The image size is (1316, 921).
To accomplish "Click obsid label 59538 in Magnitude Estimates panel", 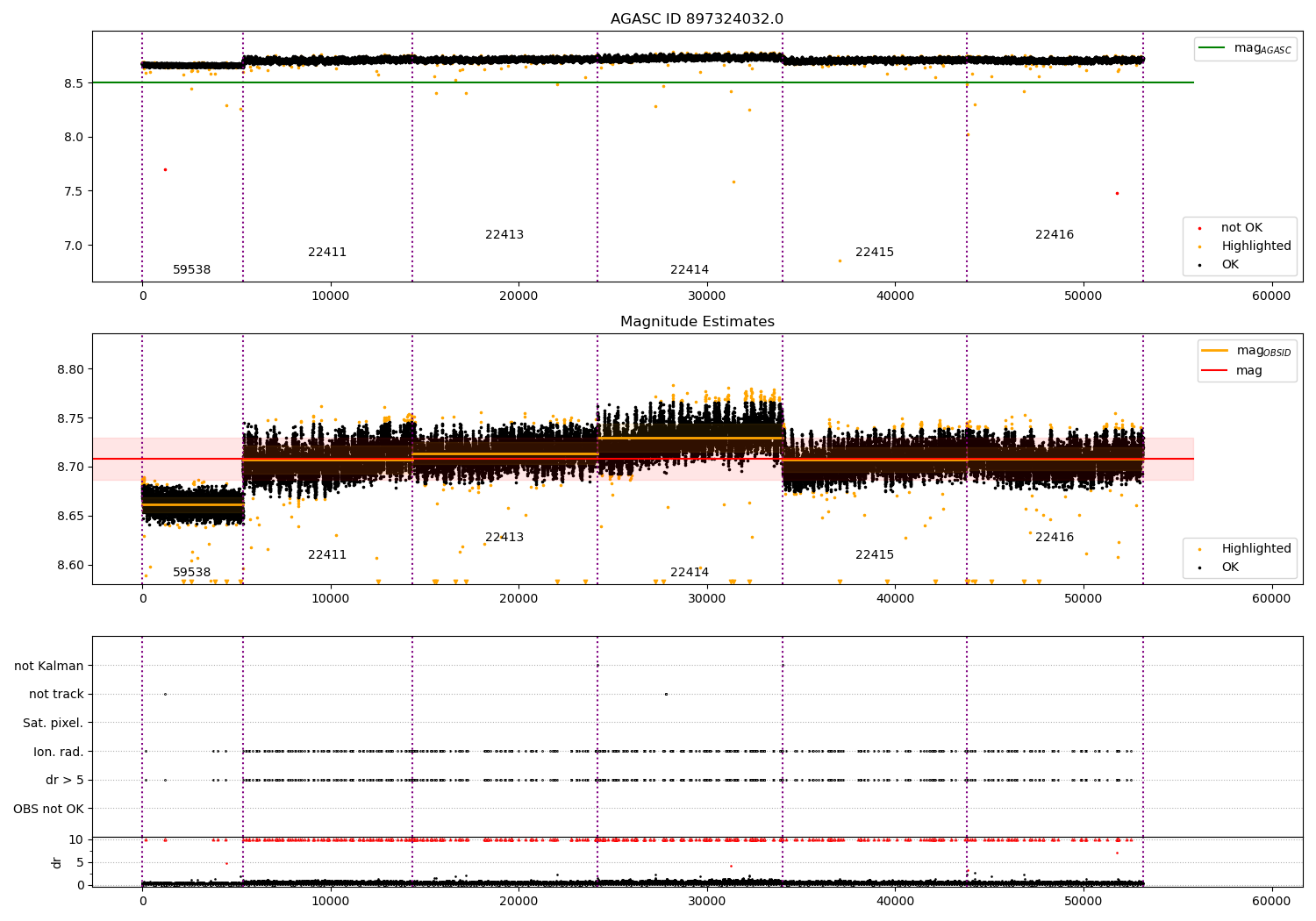I will (x=191, y=573).
